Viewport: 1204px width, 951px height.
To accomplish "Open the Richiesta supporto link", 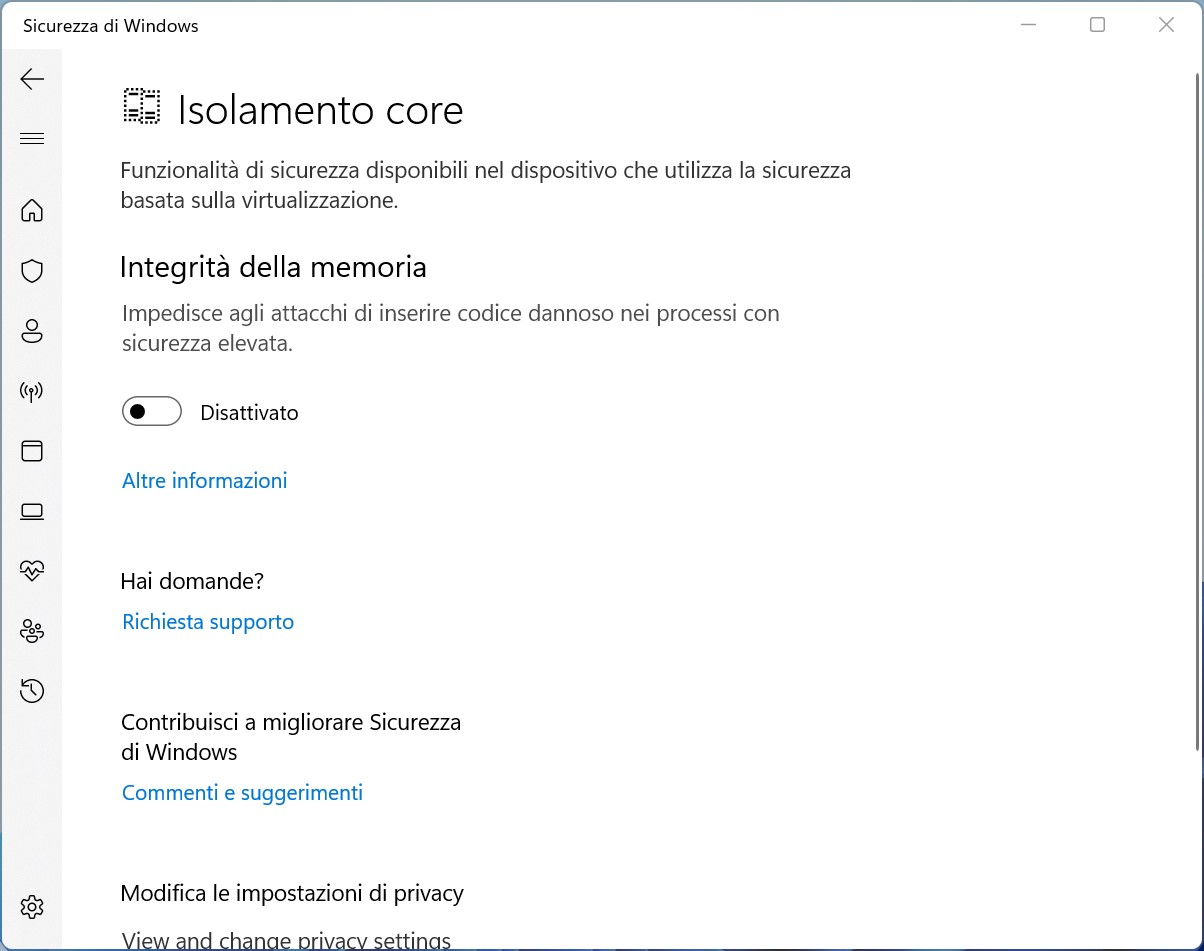I will point(208,622).
